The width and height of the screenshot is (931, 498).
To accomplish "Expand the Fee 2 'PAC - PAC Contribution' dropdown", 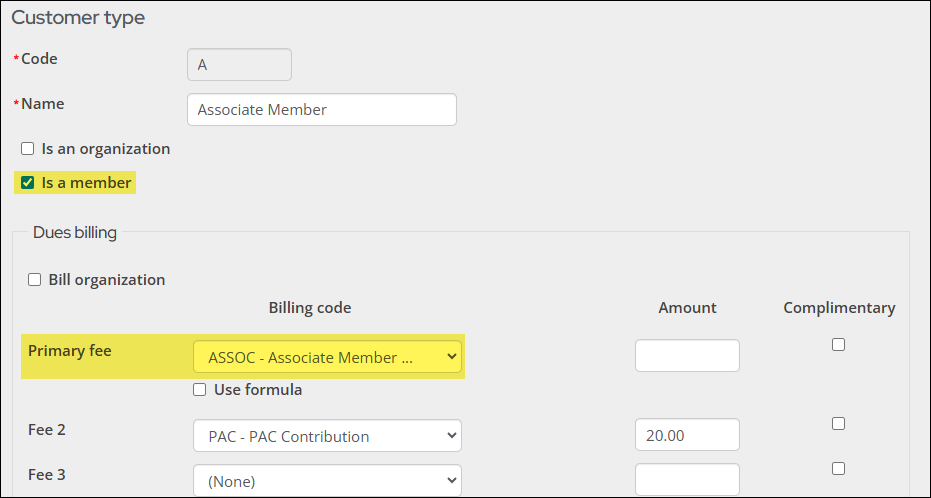I will click(327, 436).
